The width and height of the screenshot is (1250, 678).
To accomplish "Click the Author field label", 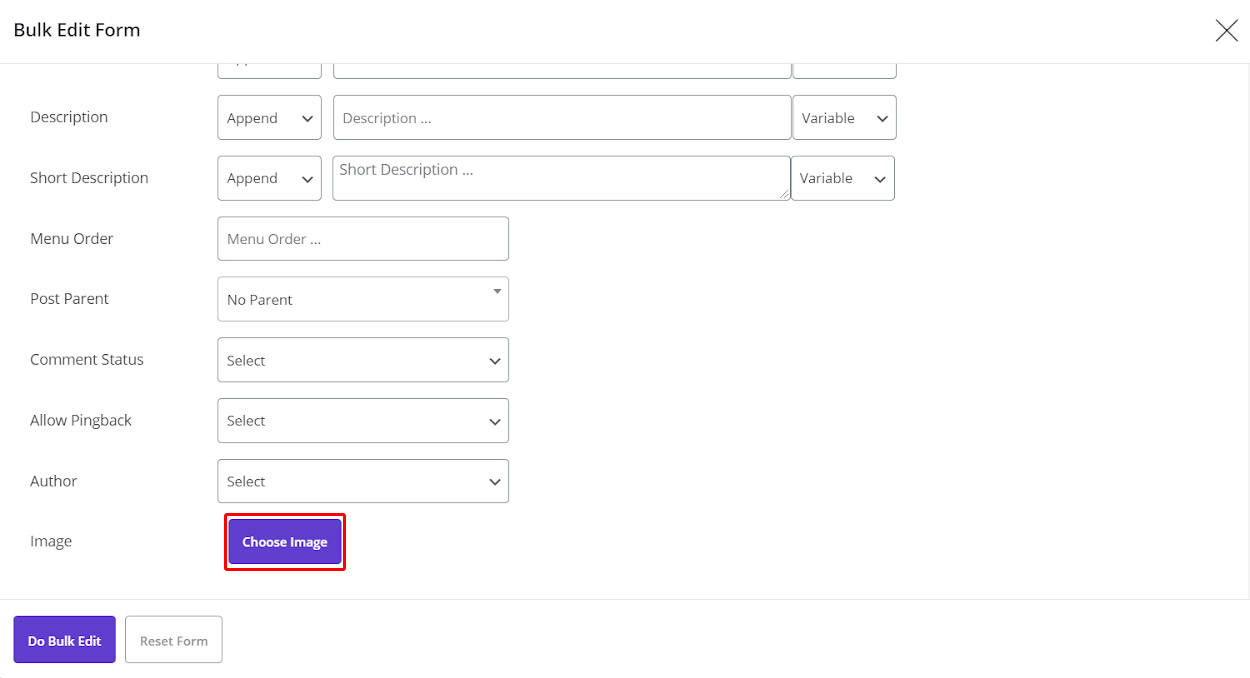I will 54,481.
